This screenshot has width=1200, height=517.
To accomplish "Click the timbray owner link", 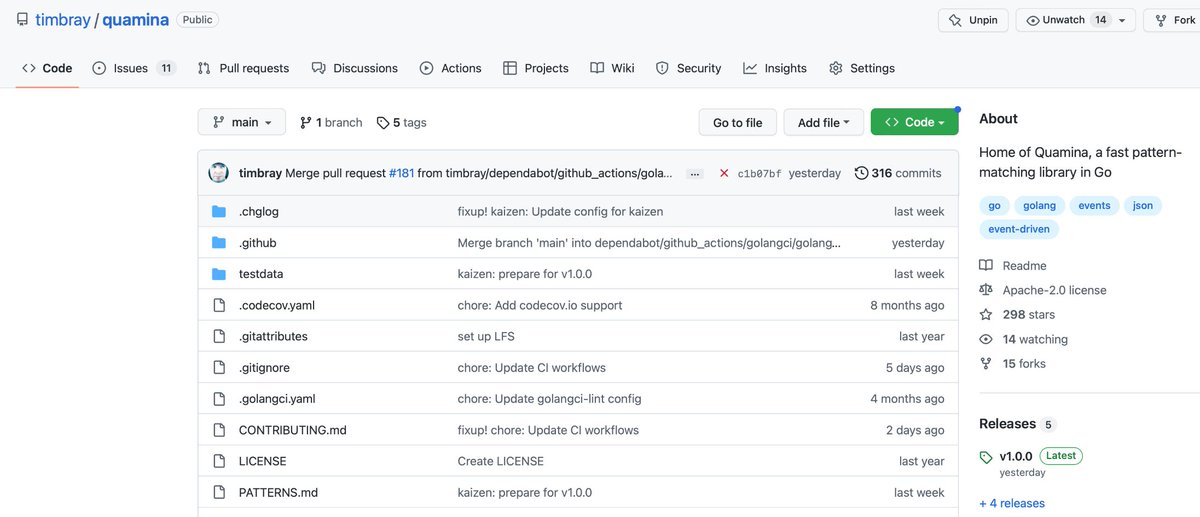I will point(62,20).
